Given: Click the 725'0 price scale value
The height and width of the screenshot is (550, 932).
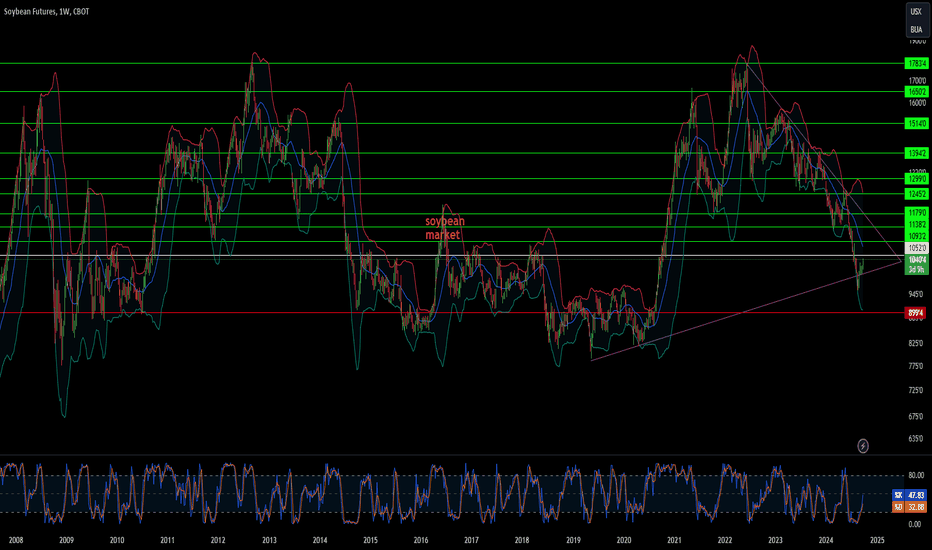Looking at the screenshot, I should 917,391.
